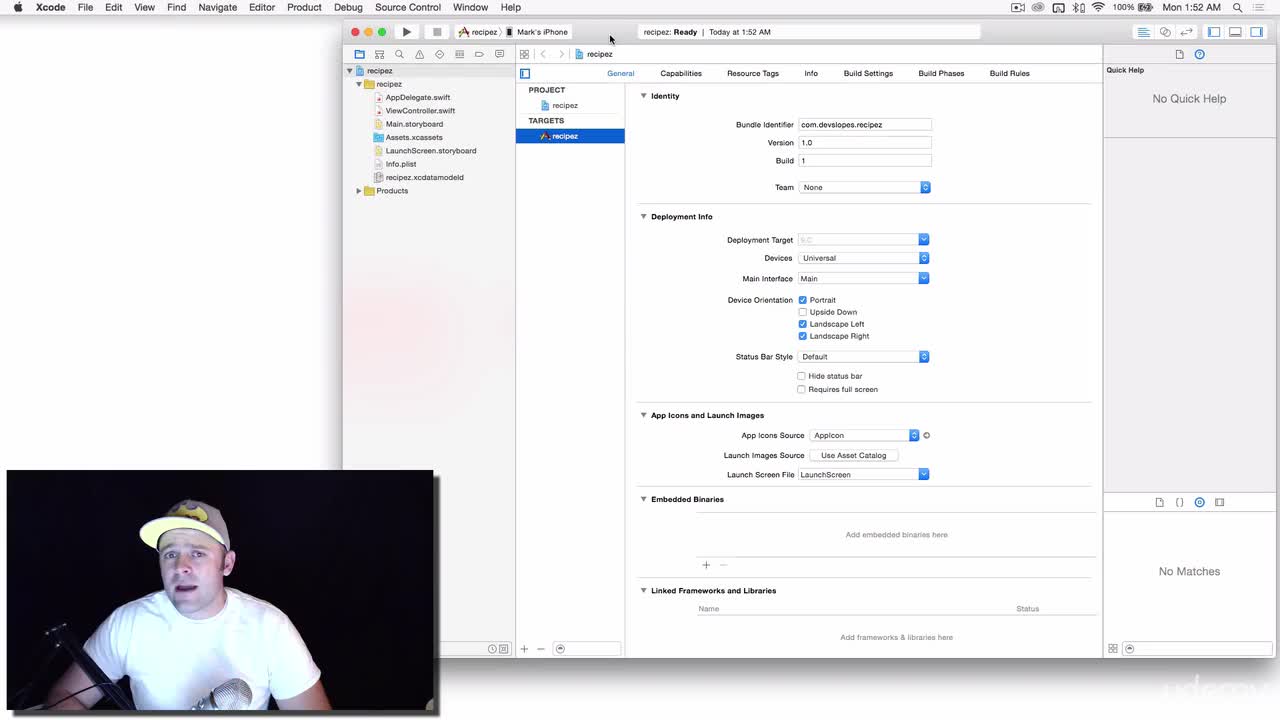
Task: Open Spotlight search in menu bar
Action: click(1237, 7)
